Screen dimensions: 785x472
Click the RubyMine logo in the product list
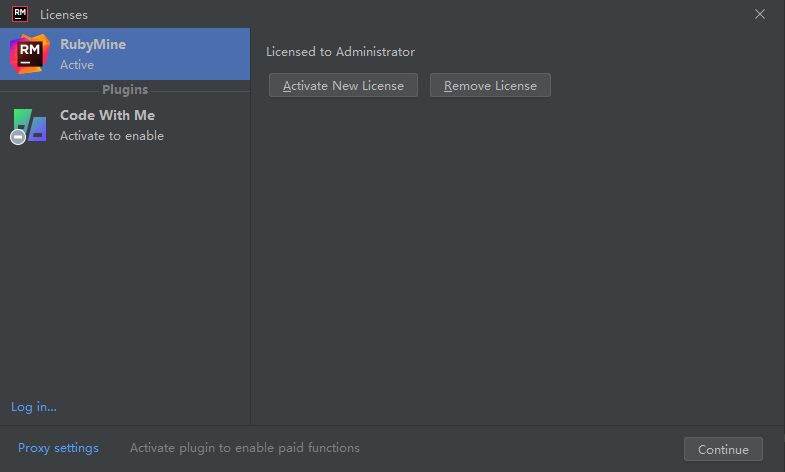30,54
